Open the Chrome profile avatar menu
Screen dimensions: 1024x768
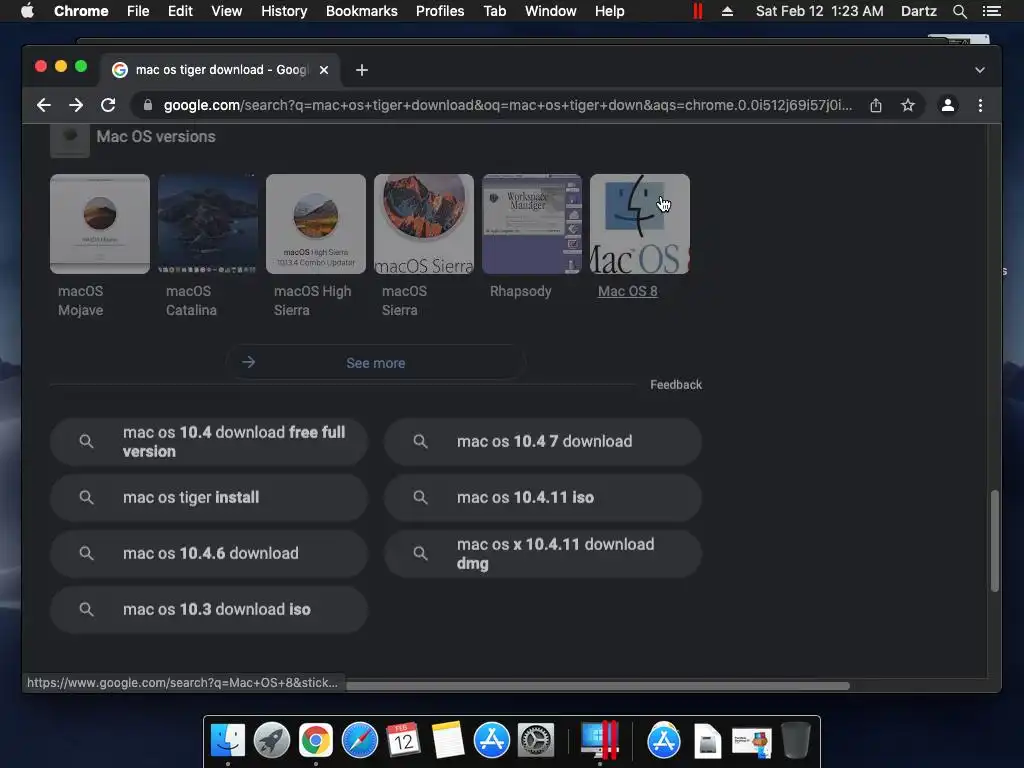click(x=948, y=105)
